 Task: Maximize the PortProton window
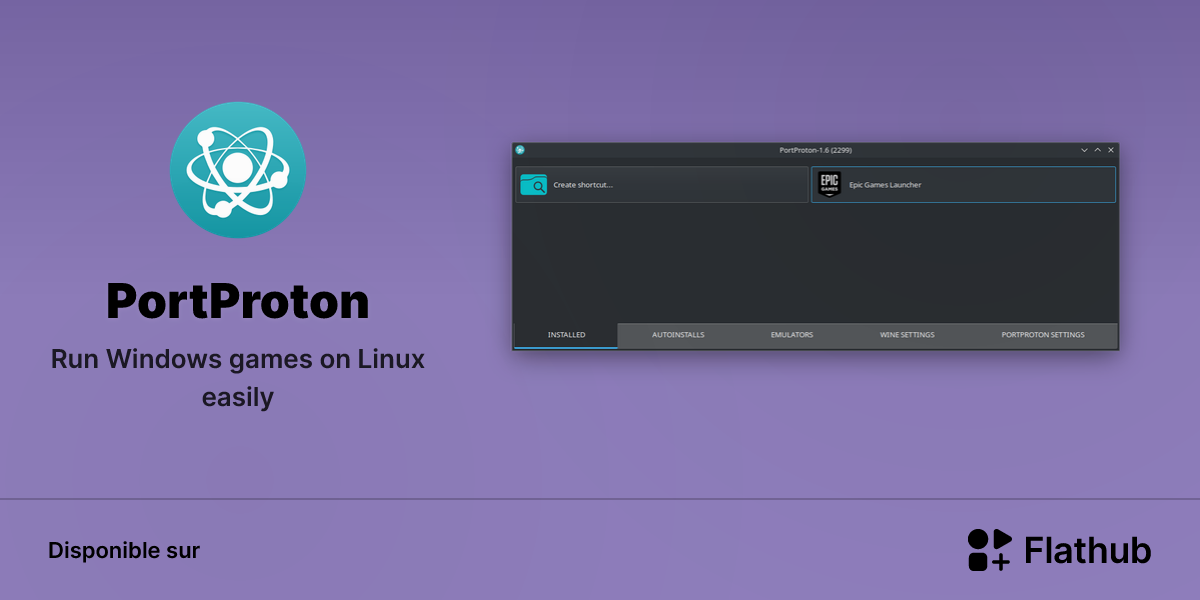coord(1097,150)
